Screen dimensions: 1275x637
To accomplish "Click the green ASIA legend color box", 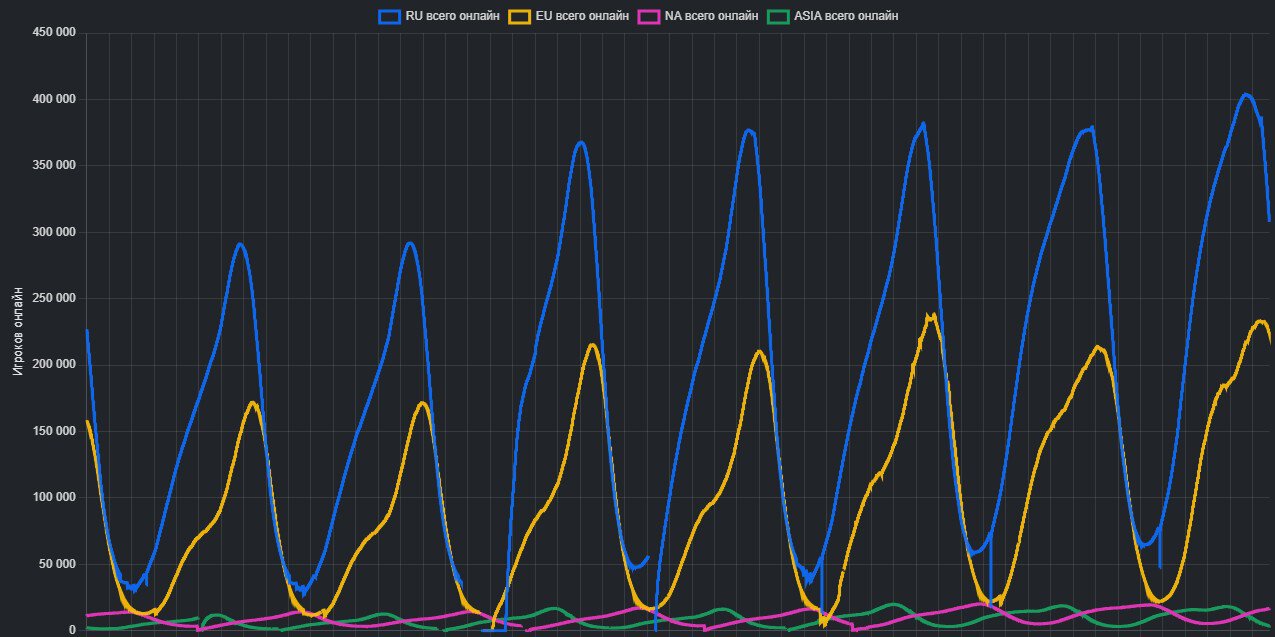I will click(x=779, y=16).
